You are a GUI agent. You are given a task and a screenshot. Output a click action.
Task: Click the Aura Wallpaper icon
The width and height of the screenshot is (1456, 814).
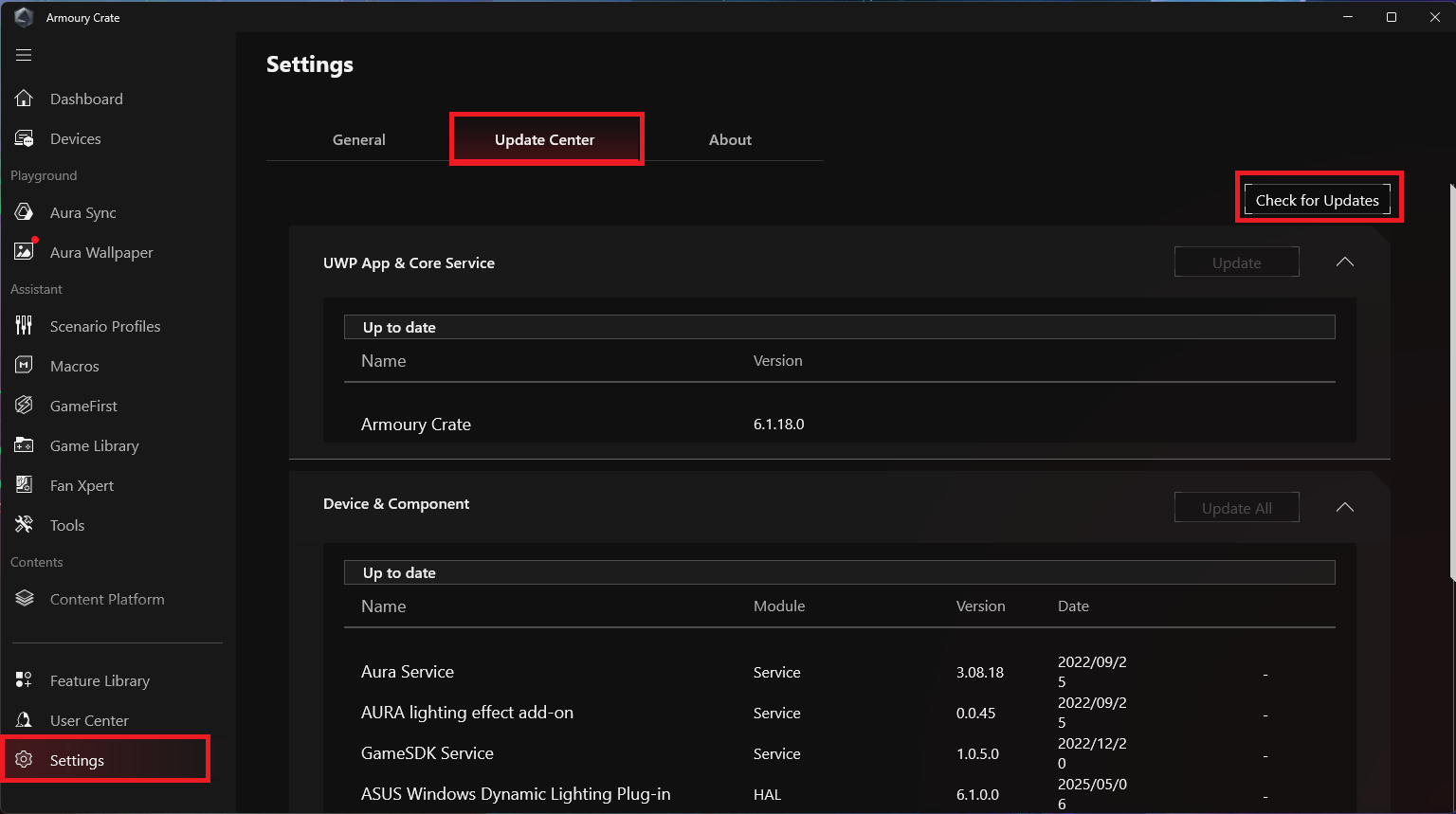coord(24,252)
